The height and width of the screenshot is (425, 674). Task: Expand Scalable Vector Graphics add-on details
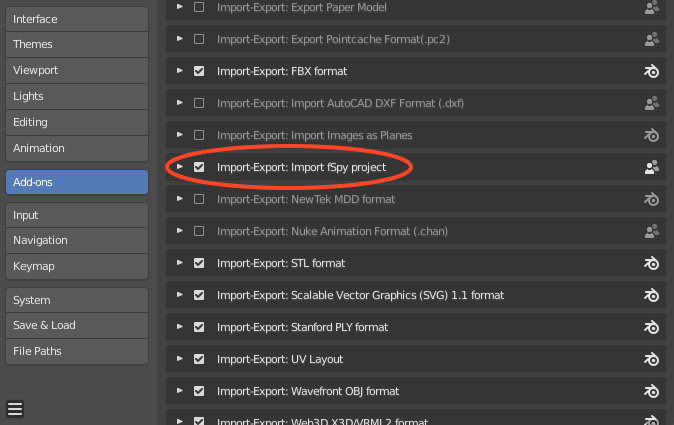pos(180,295)
